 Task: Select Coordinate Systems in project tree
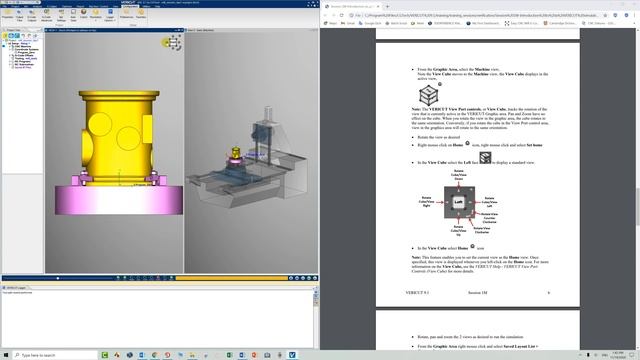(x=26, y=49)
